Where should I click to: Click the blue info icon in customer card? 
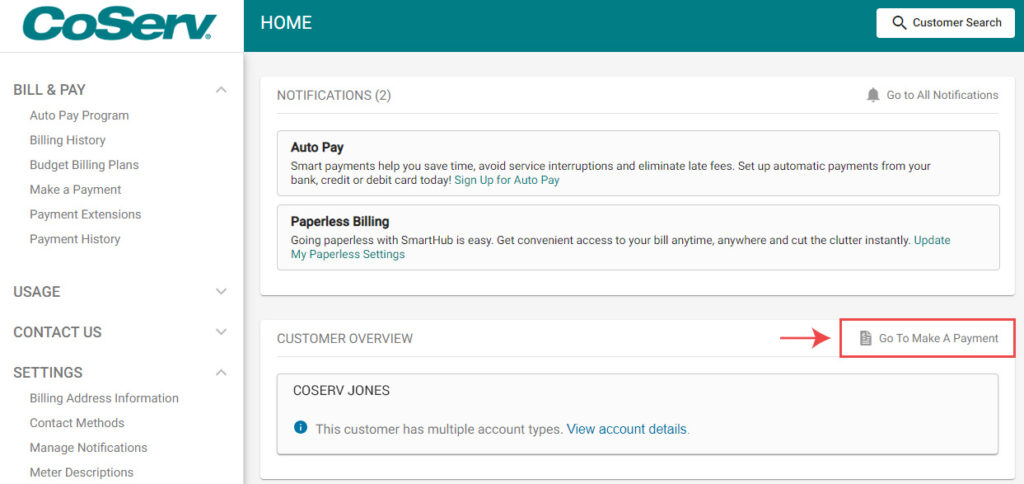[300, 428]
